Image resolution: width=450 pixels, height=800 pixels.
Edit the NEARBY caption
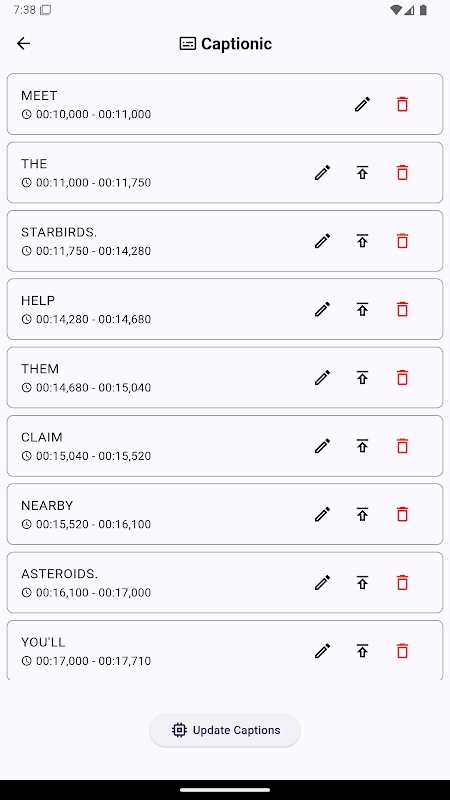click(x=322, y=515)
